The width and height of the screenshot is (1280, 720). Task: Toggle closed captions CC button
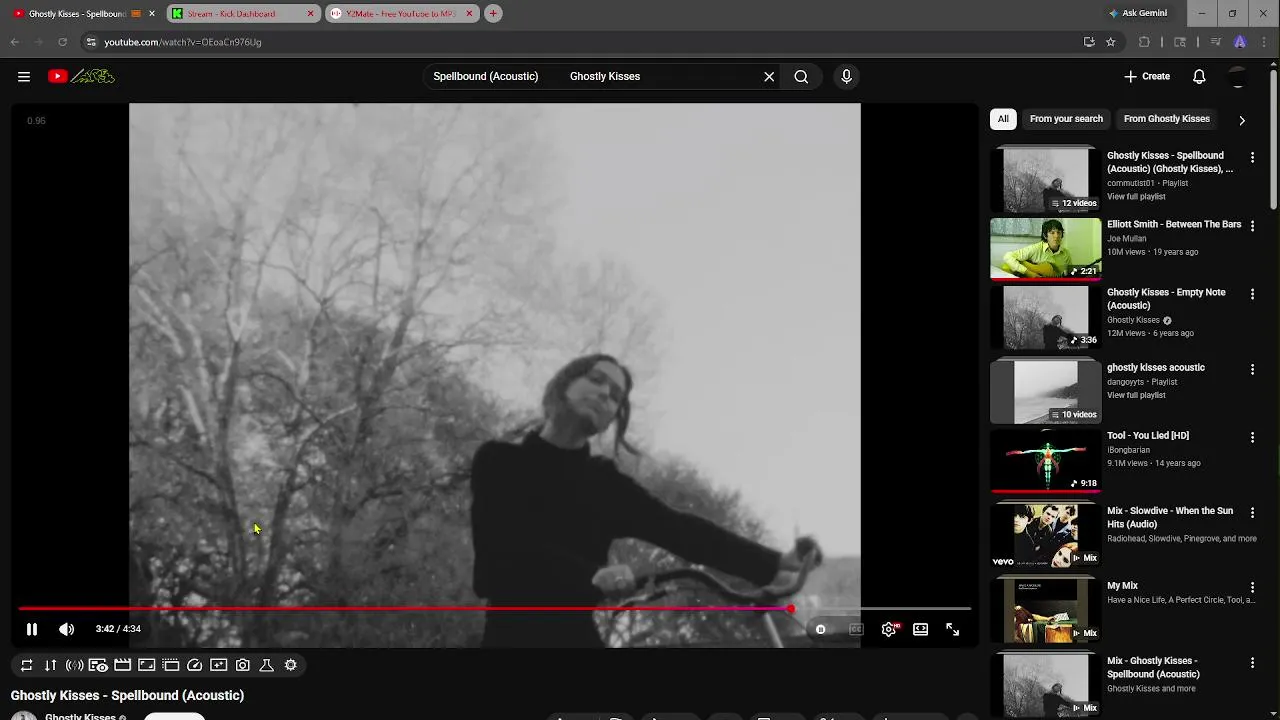[x=856, y=629]
